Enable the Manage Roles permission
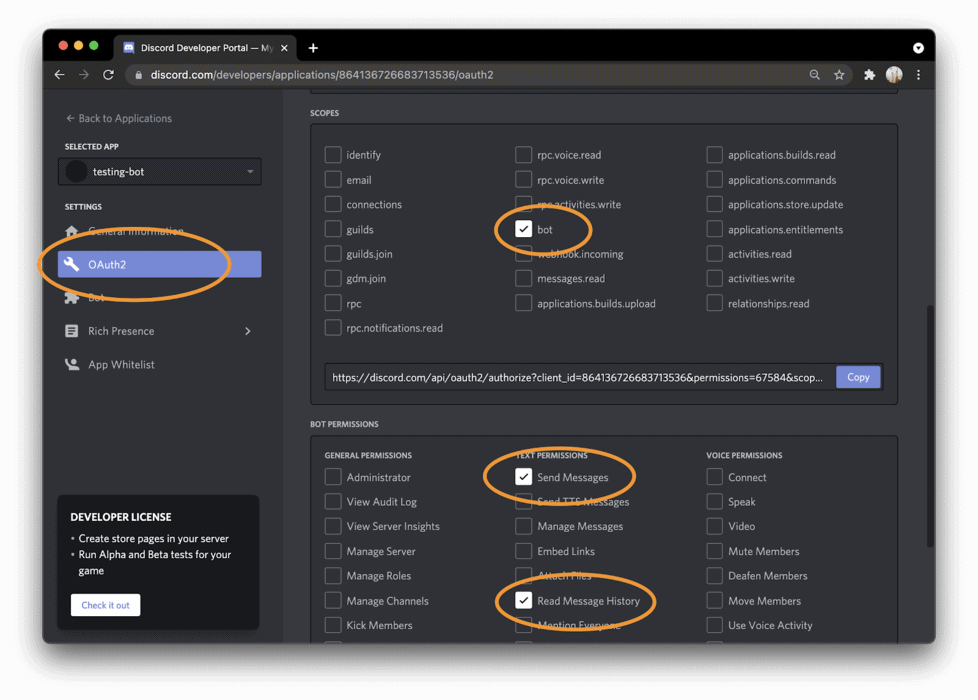Image resolution: width=978 pixels, height=700 pixels. point(333,575)
